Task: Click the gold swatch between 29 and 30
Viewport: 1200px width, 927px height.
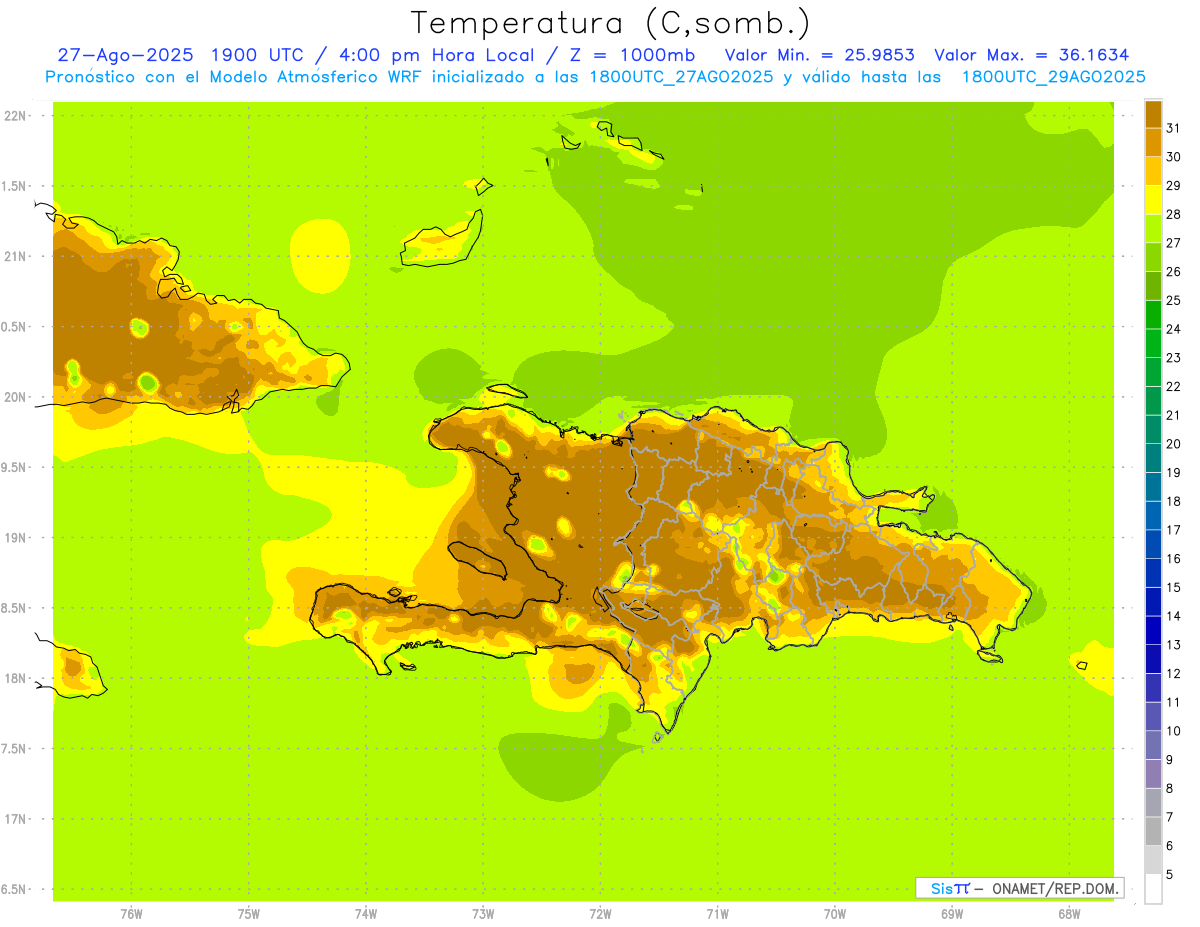Action: [x=1153, y=171]
